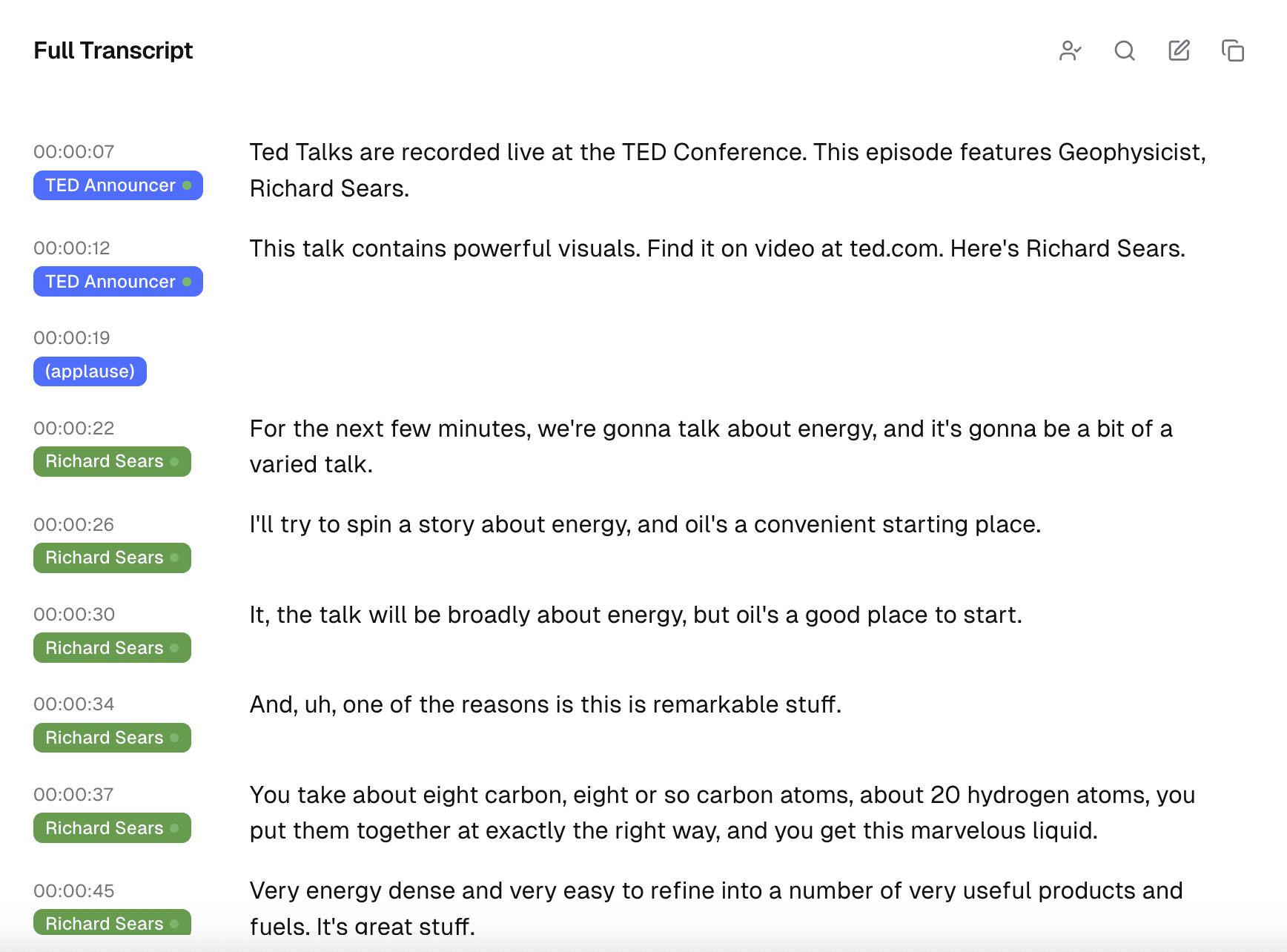Open the speaker verification tool
Image resolution: width=1287 pixels, height=952 pixels.
(x=1071, y=50)
